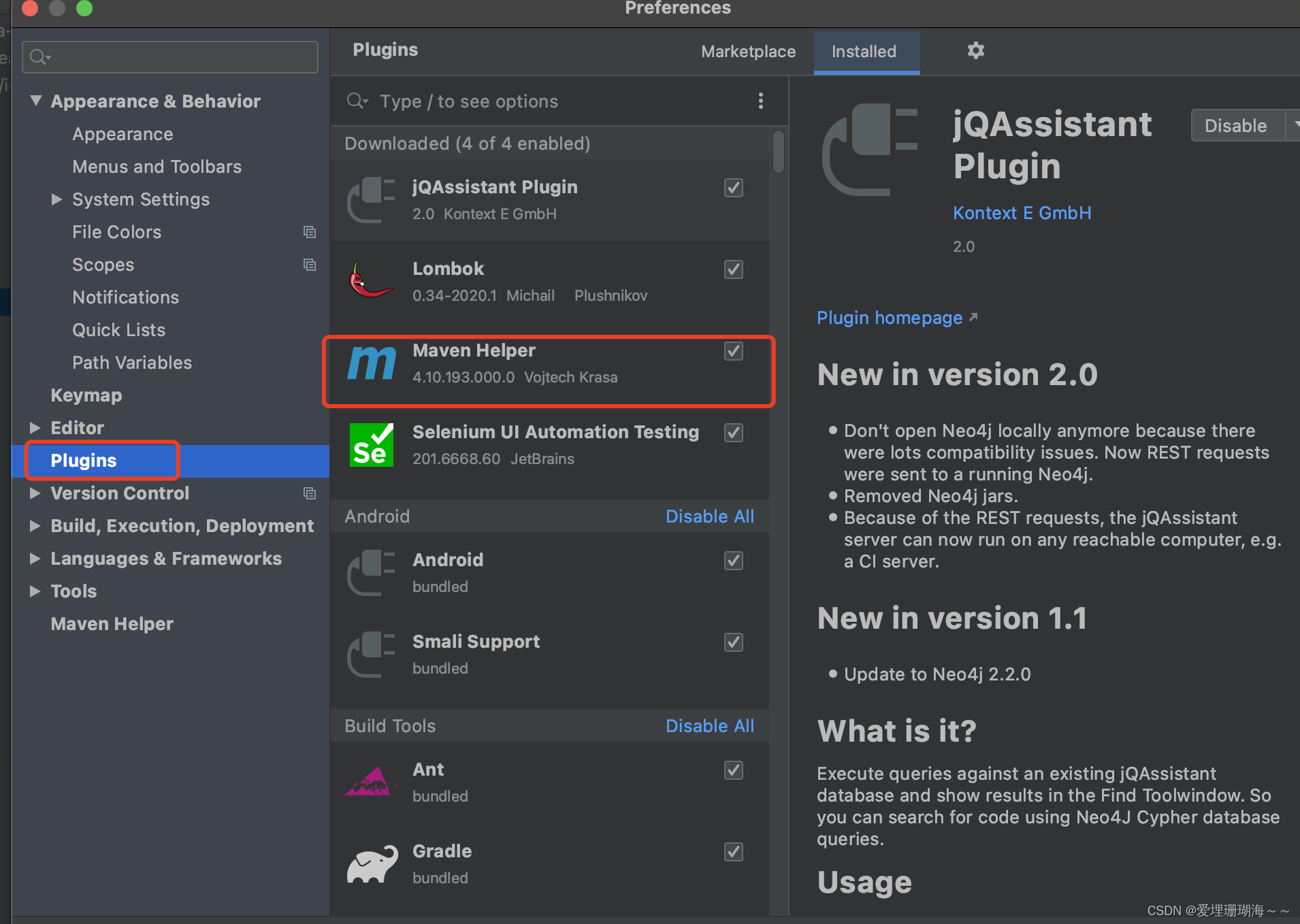Toggle the Android bundled plugin checkbox
Screen dimensions: 1300x924
pyautogui.click(x=733, y=561)
